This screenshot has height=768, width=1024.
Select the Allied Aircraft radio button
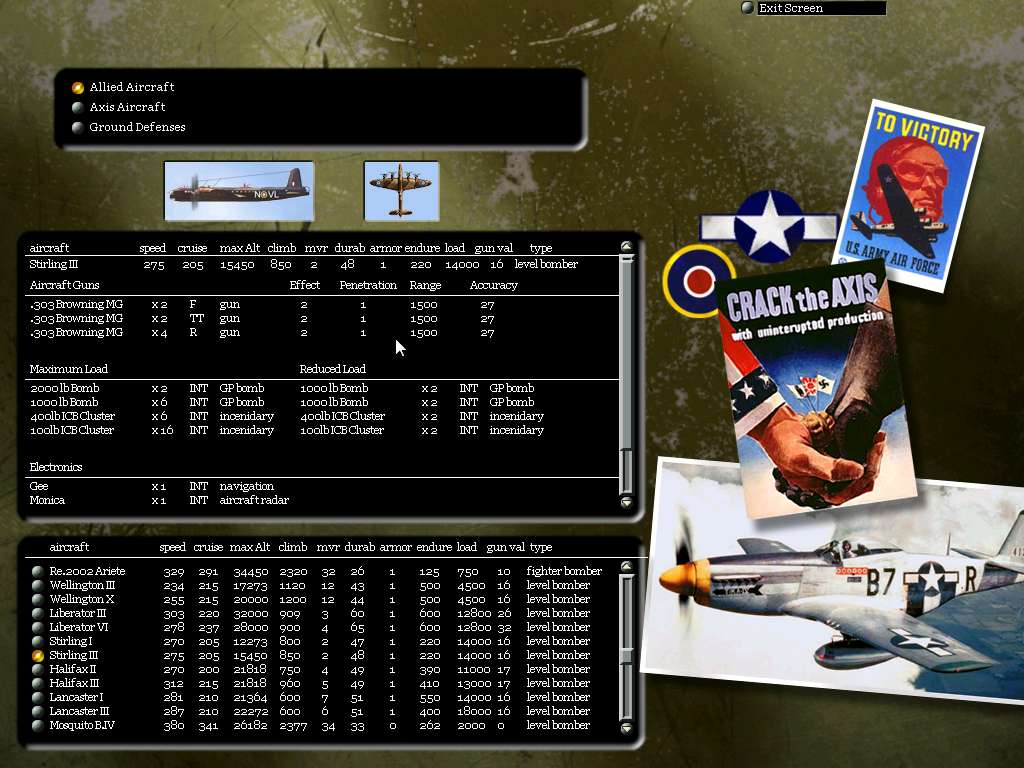tap(78, 88)
